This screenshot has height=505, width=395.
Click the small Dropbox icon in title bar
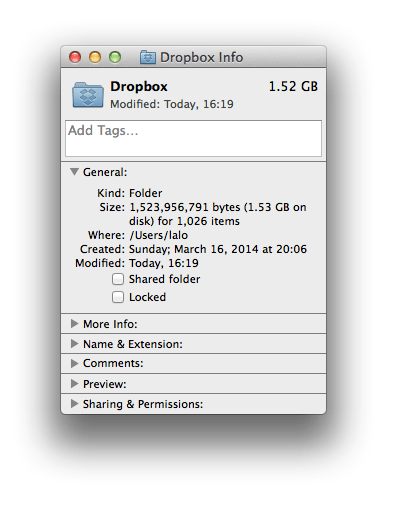coord(148,57)
